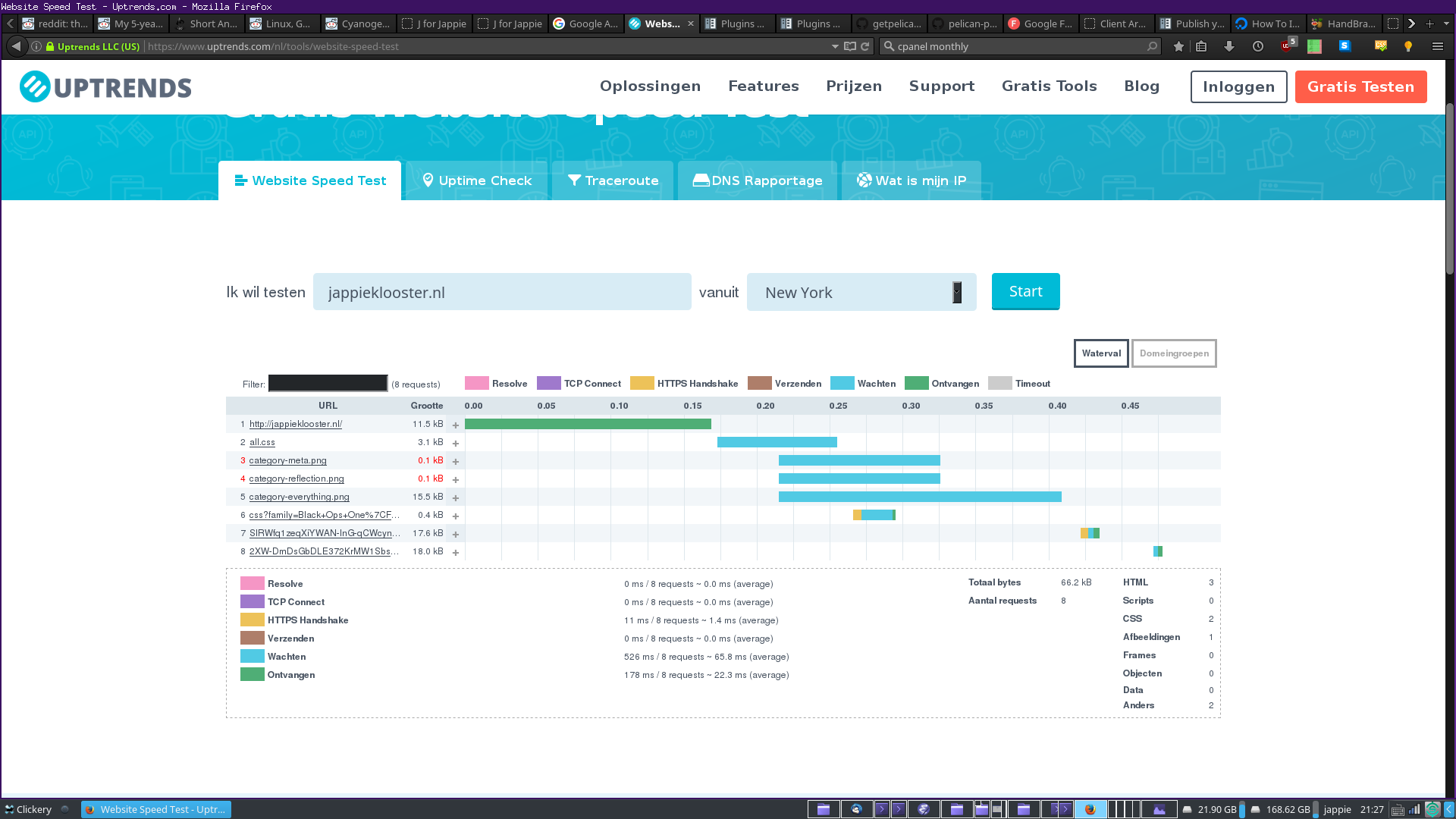Open the Traceroute tab
This screenshot has width=1456, height=819.
613,180
